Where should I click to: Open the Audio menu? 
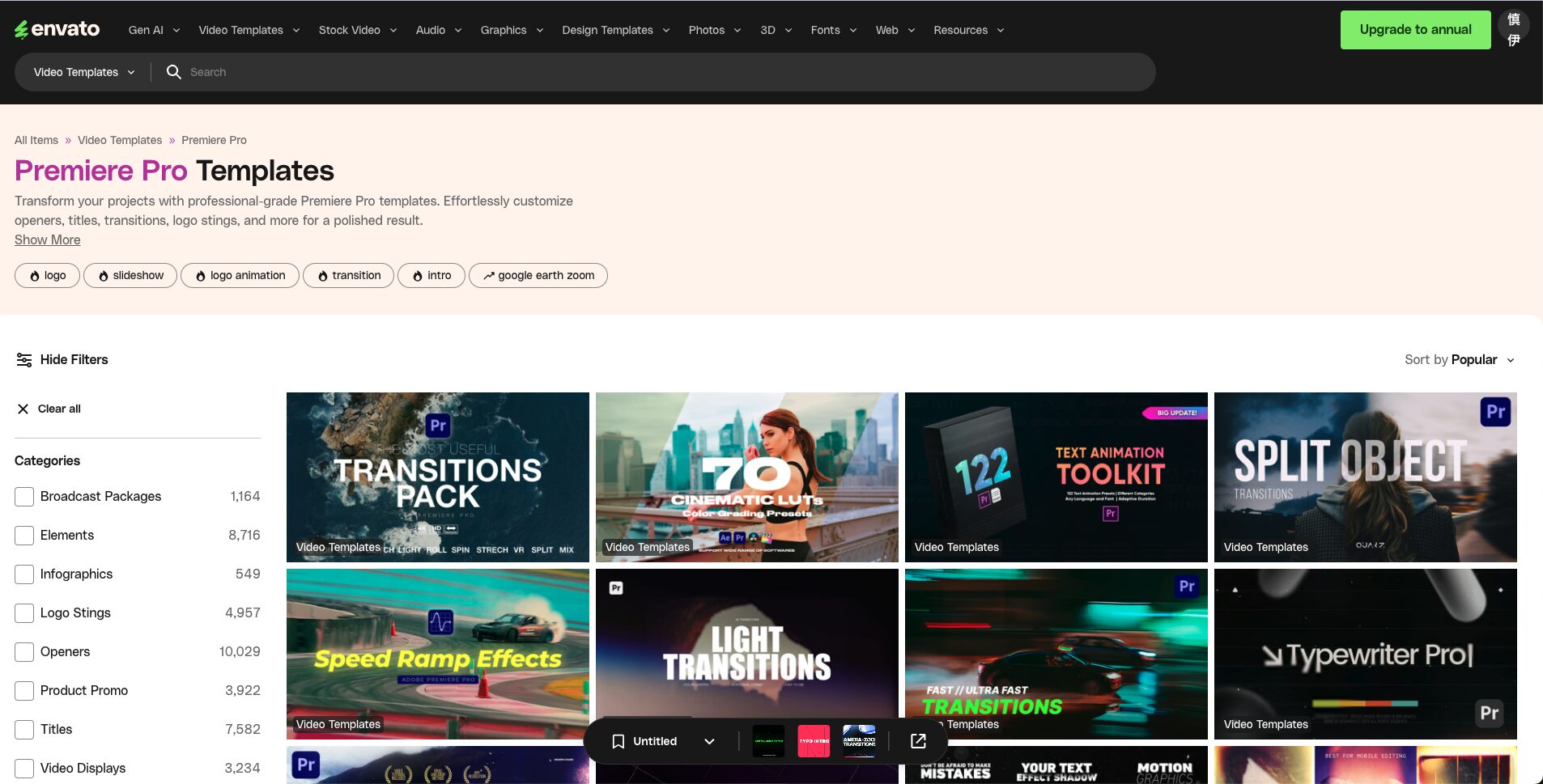tap(431, 30)
